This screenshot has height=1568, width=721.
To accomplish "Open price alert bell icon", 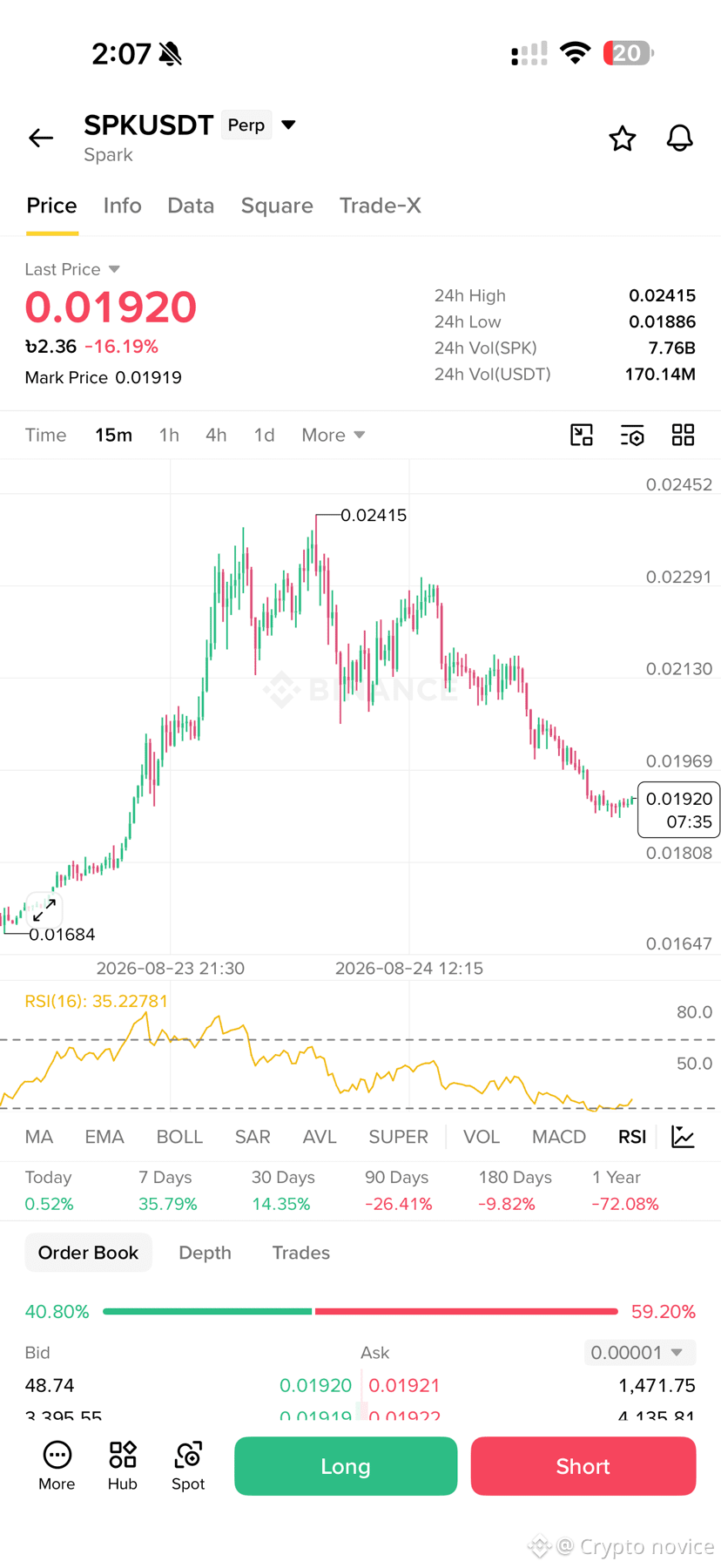I will 679,138.
